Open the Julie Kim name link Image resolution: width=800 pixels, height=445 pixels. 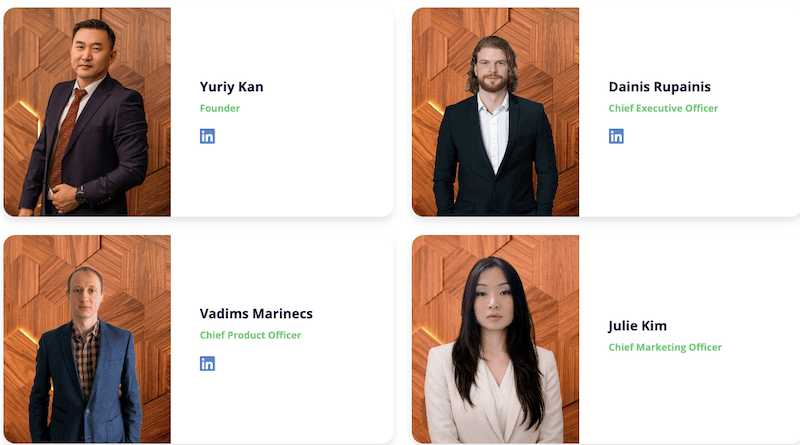pos(637,326)
